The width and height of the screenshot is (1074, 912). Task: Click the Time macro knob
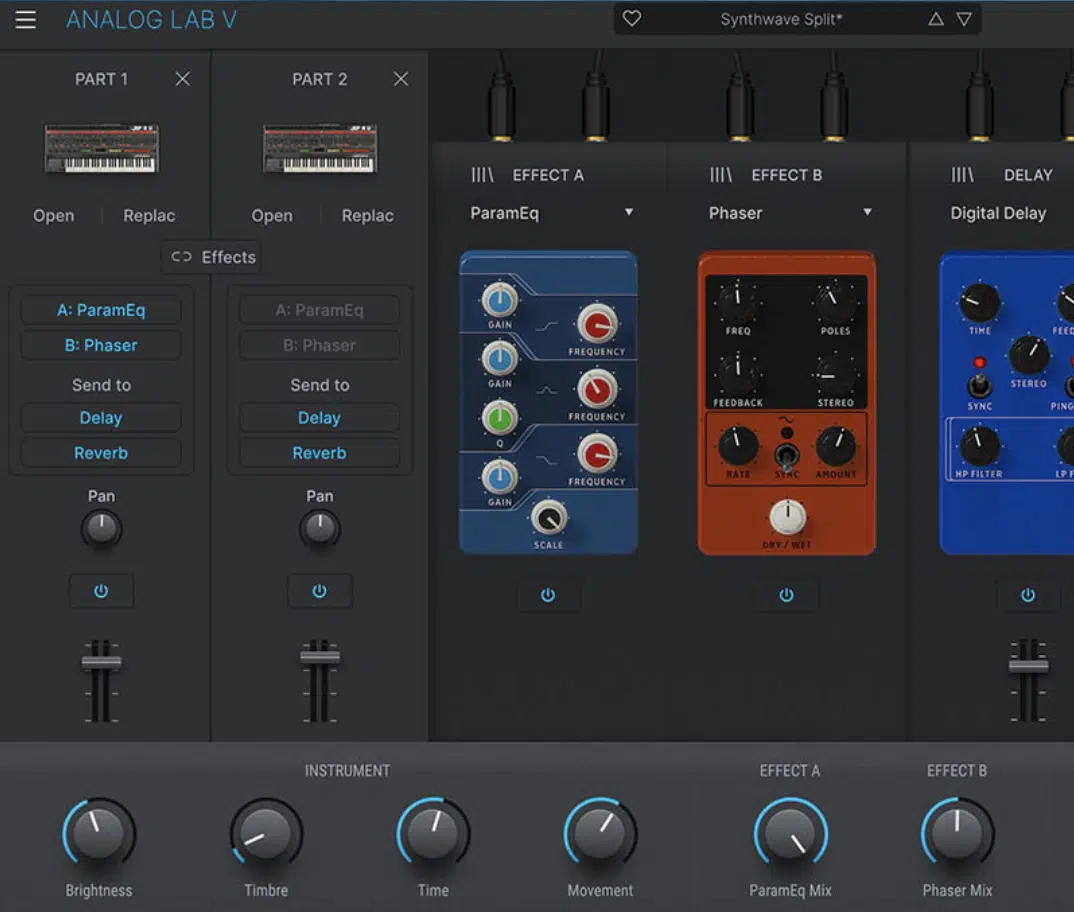coord(433,834)
